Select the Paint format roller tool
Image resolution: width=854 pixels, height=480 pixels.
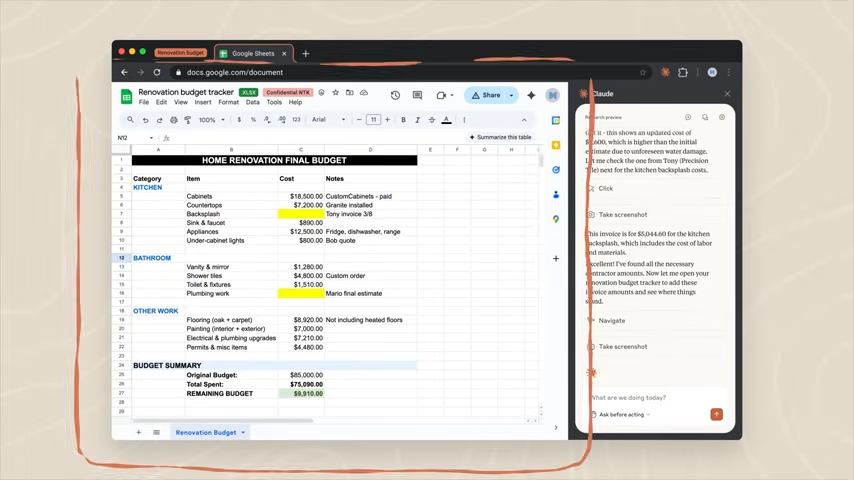[187, 120]
